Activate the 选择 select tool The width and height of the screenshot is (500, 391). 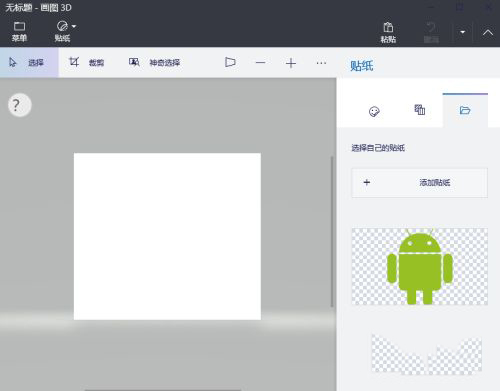click(29, 62)
